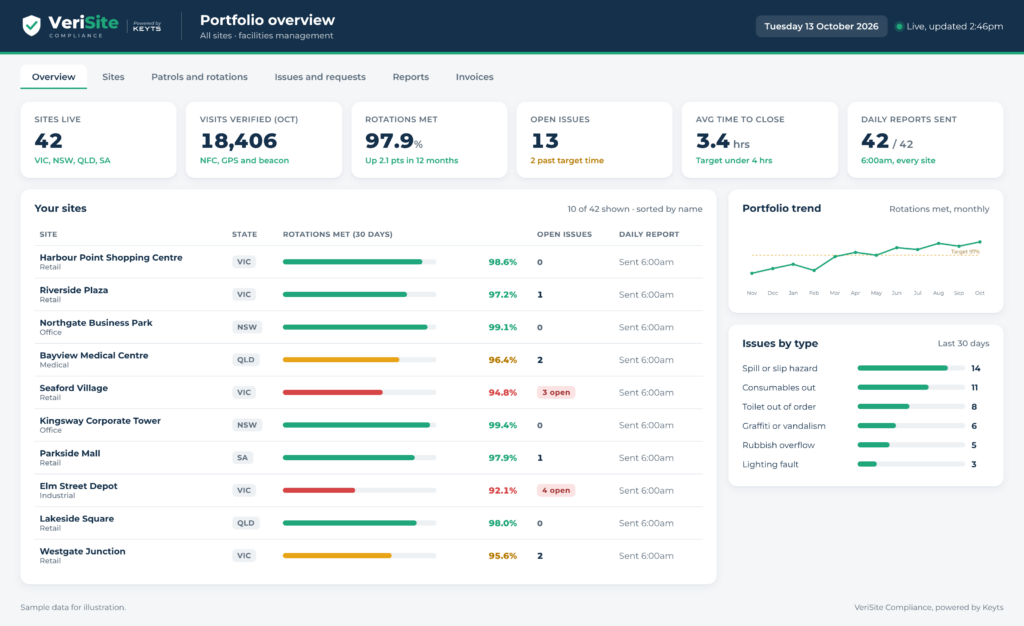Viewport: 1024px width, 626px height.
Task: Select the Parkside Mall site
Action: click(x=368, y=458)
